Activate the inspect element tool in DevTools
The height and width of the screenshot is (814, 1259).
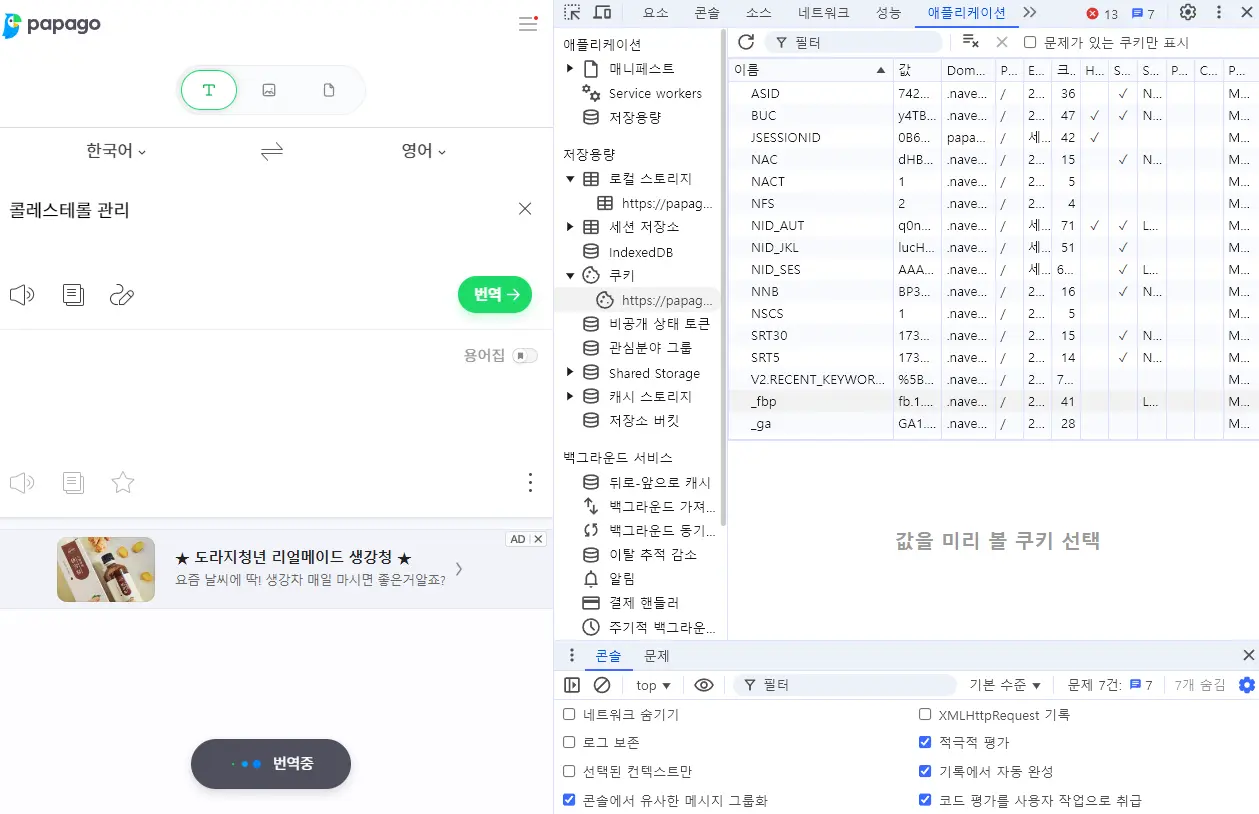point(573,13)
